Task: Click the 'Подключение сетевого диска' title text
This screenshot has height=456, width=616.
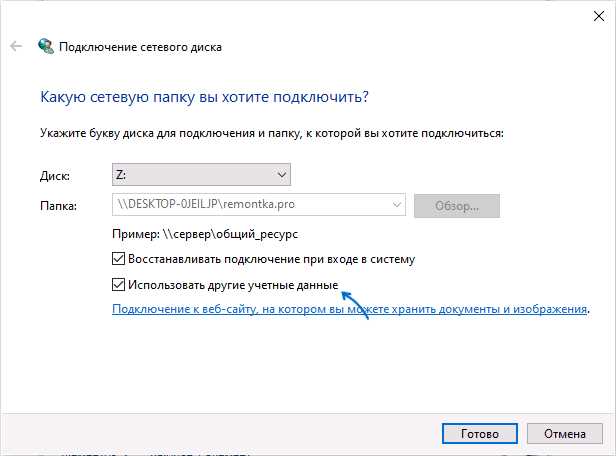Action: (x=140, y=47)
